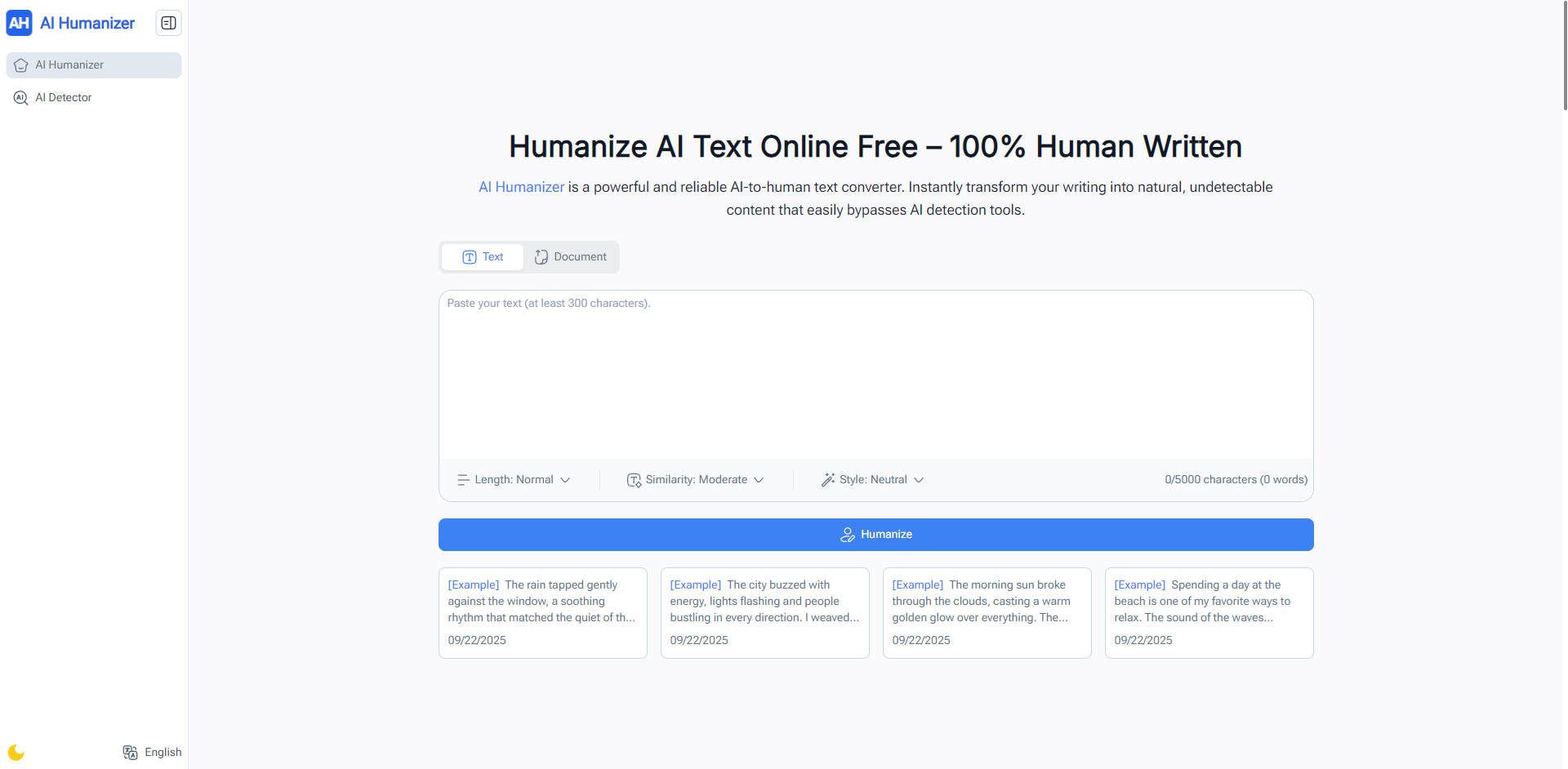Open the Length: Normal dropdown

[x=513, y=480]
